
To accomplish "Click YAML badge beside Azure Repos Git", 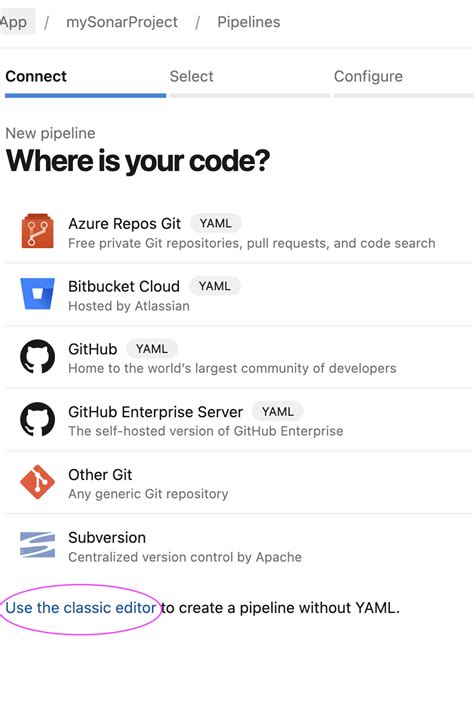I will tap(216, 223).
